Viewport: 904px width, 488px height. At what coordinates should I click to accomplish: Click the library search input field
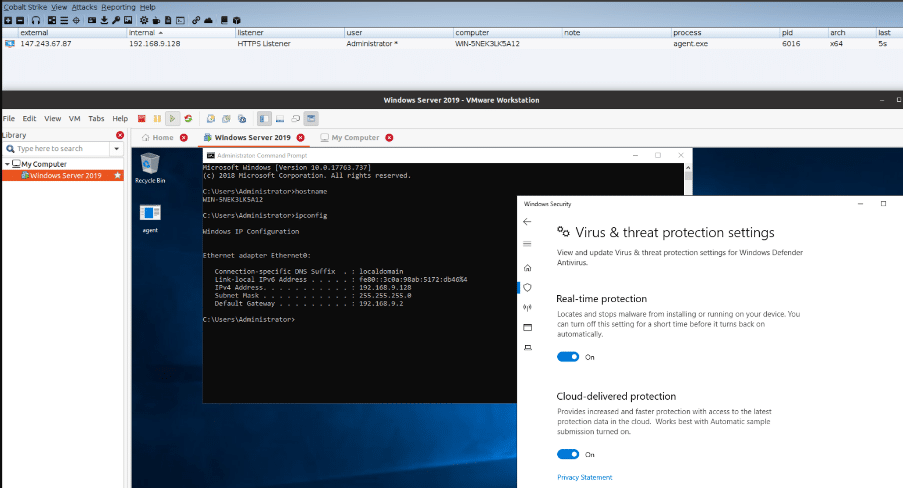(60, 149)
